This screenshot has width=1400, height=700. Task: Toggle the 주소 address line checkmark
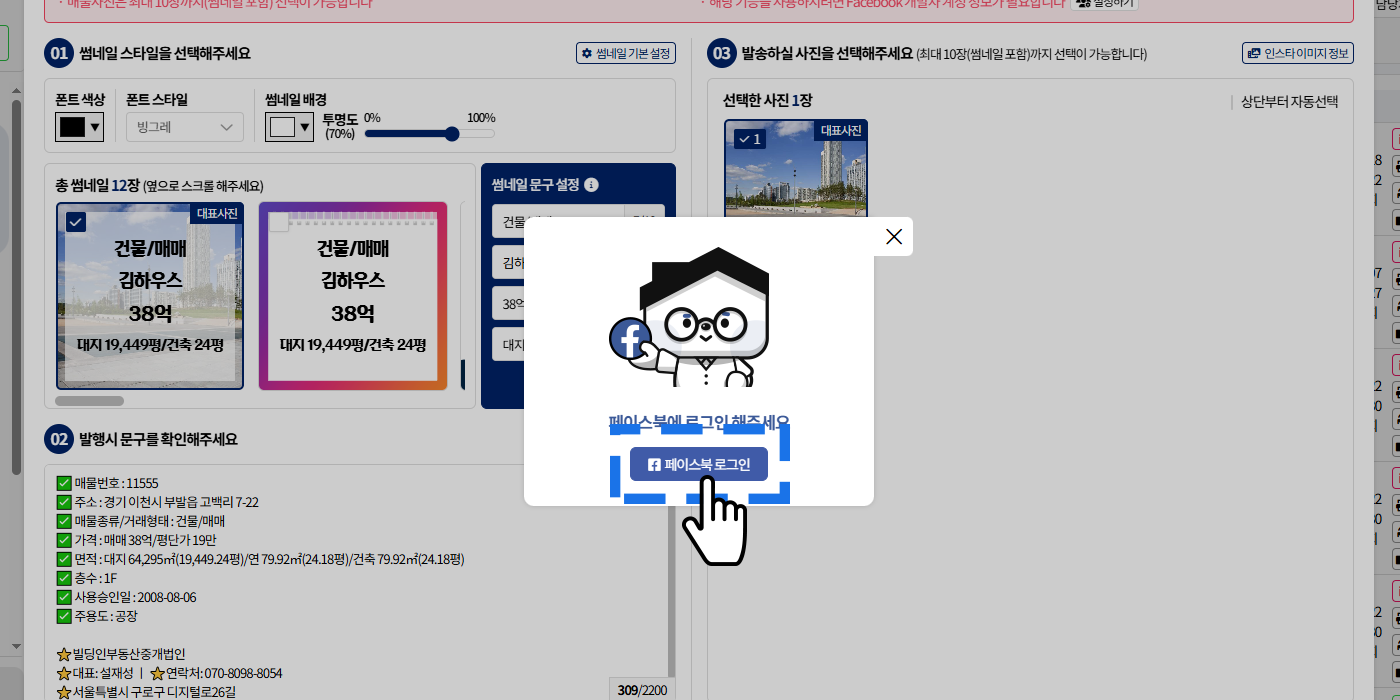coord(65,502)
